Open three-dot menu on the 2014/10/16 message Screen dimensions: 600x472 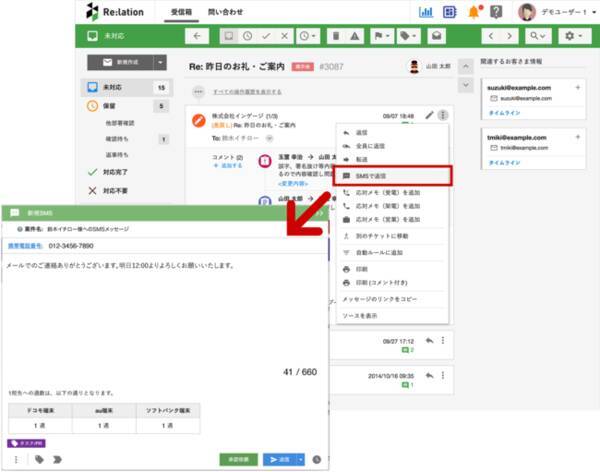[x=443, y=376]
